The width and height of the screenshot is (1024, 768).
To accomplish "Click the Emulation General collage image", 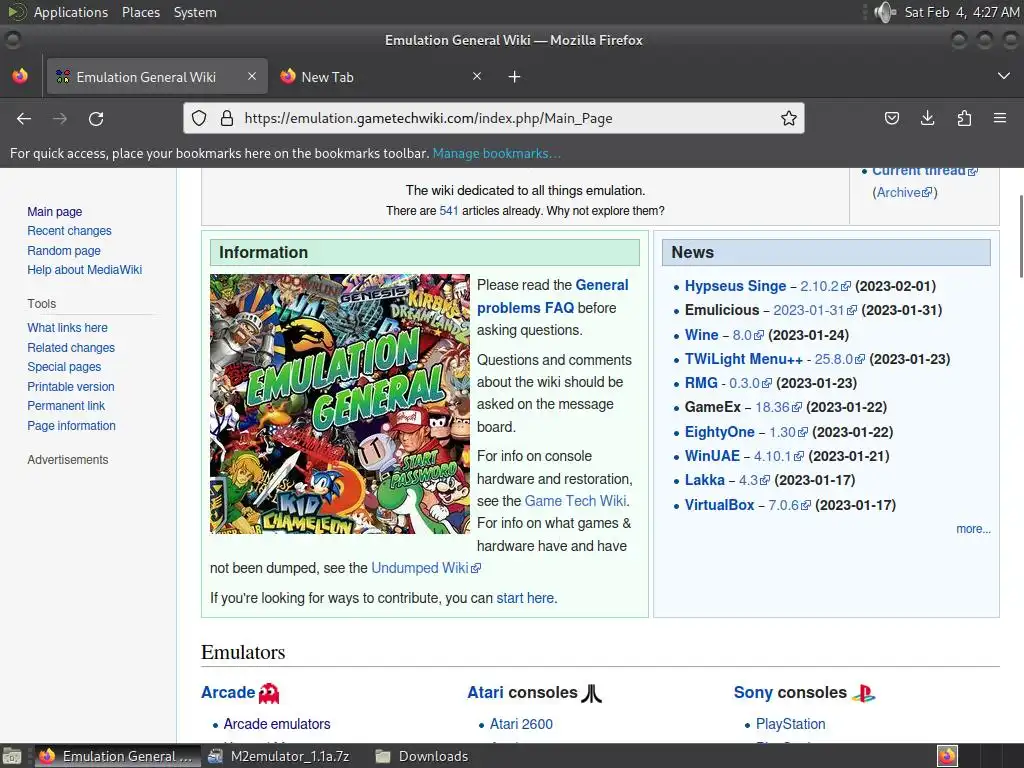I will pos(340,404).
